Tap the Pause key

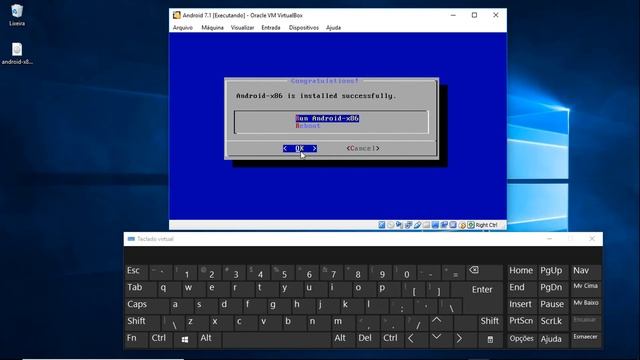point(553,305)
